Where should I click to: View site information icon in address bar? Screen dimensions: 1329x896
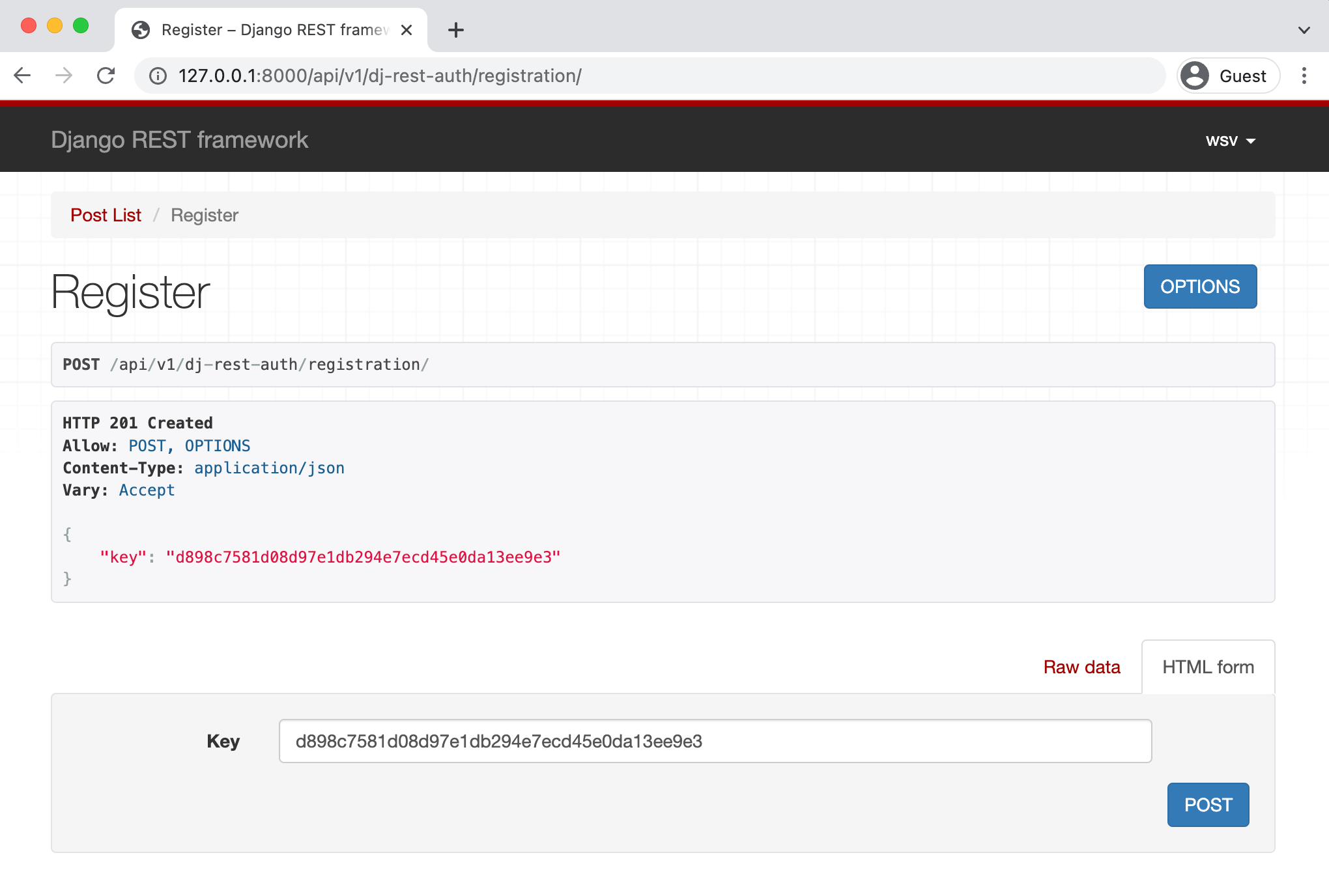tap(158, 76)
